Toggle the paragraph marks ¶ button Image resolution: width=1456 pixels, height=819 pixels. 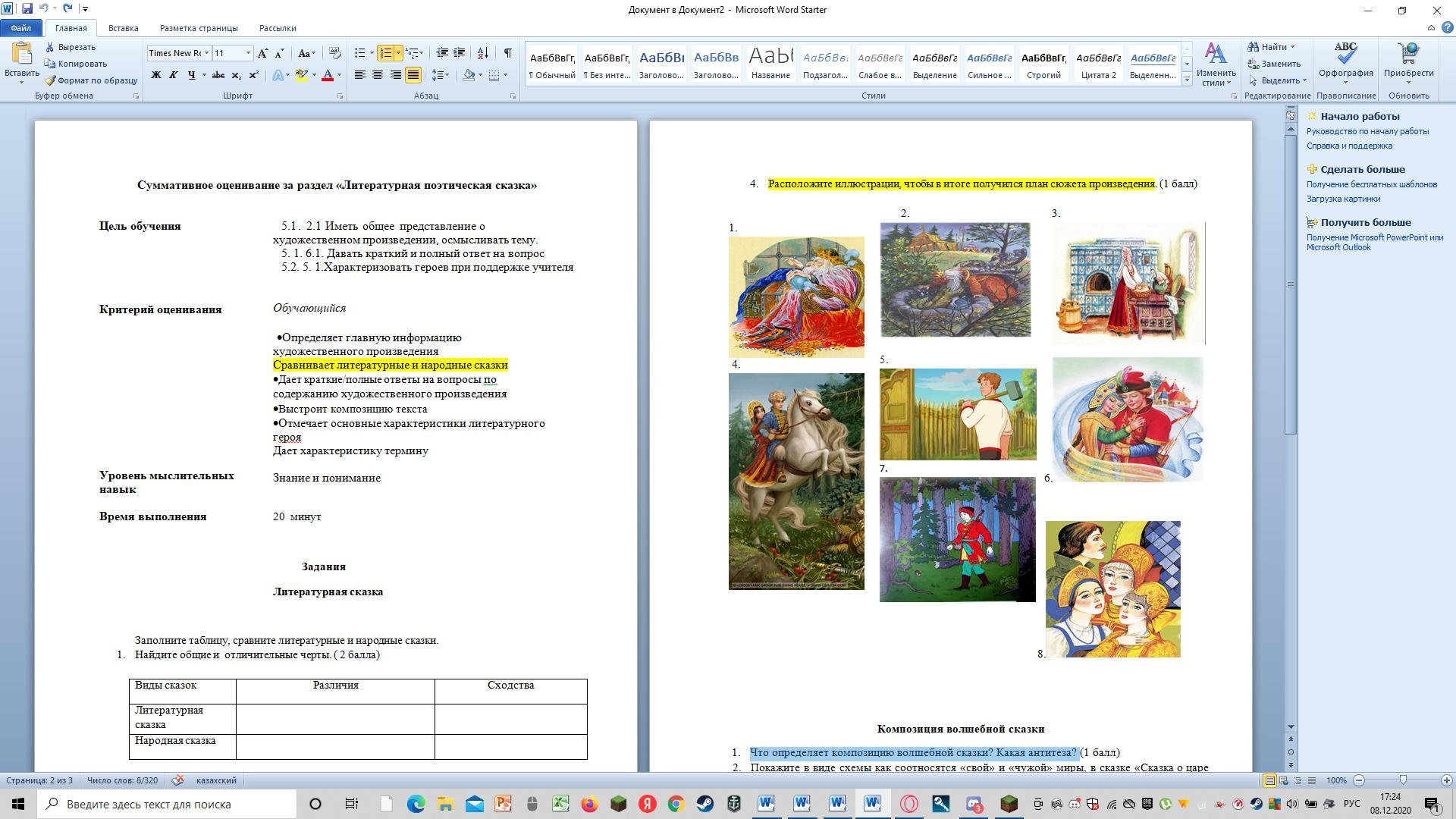pos(507,53)
